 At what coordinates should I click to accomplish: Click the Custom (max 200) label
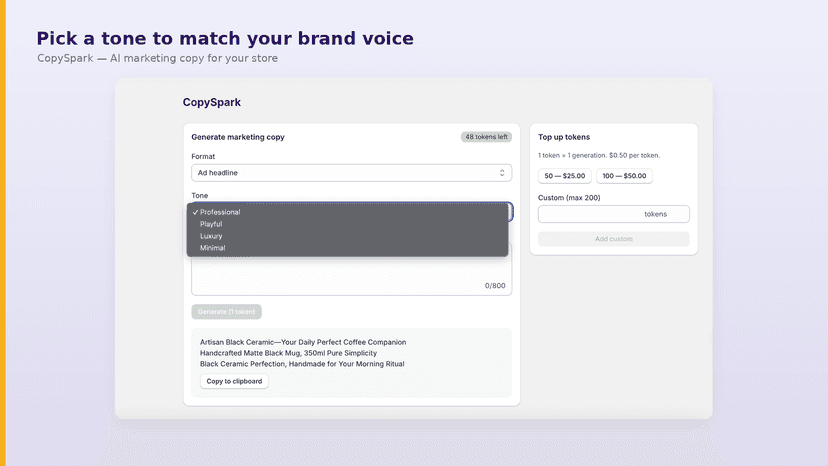tap(569, 198)
